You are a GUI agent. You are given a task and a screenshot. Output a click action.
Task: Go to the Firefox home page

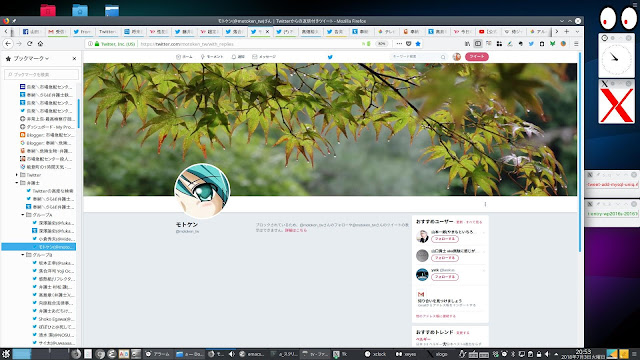click(x=40, y=44)
